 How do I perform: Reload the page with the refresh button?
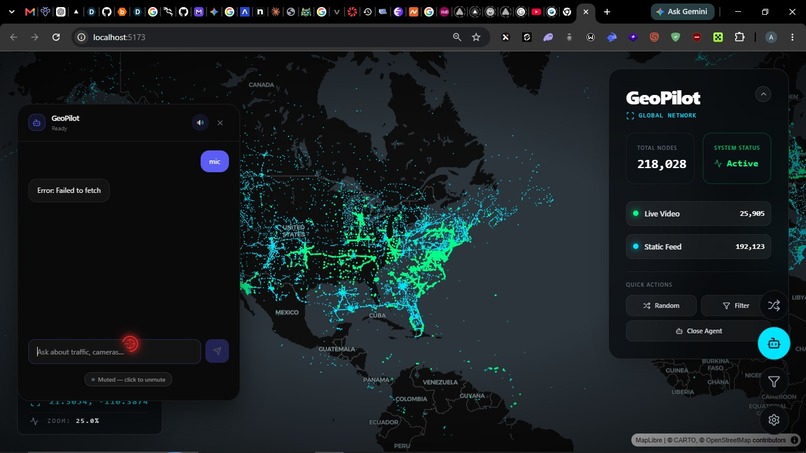click(56, 37)
